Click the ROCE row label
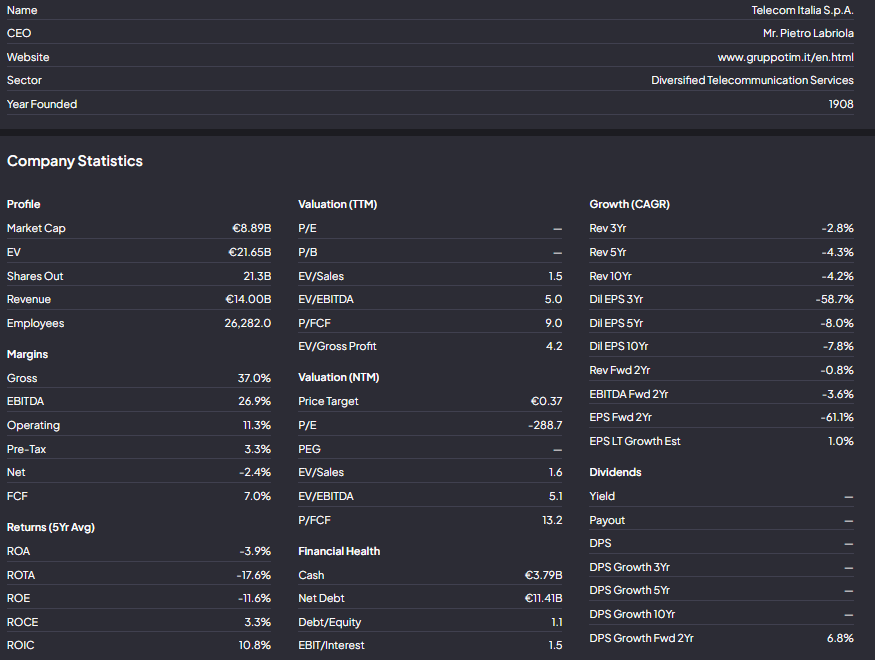This screenshot has width=875, height=660. [x=23, y=623]
